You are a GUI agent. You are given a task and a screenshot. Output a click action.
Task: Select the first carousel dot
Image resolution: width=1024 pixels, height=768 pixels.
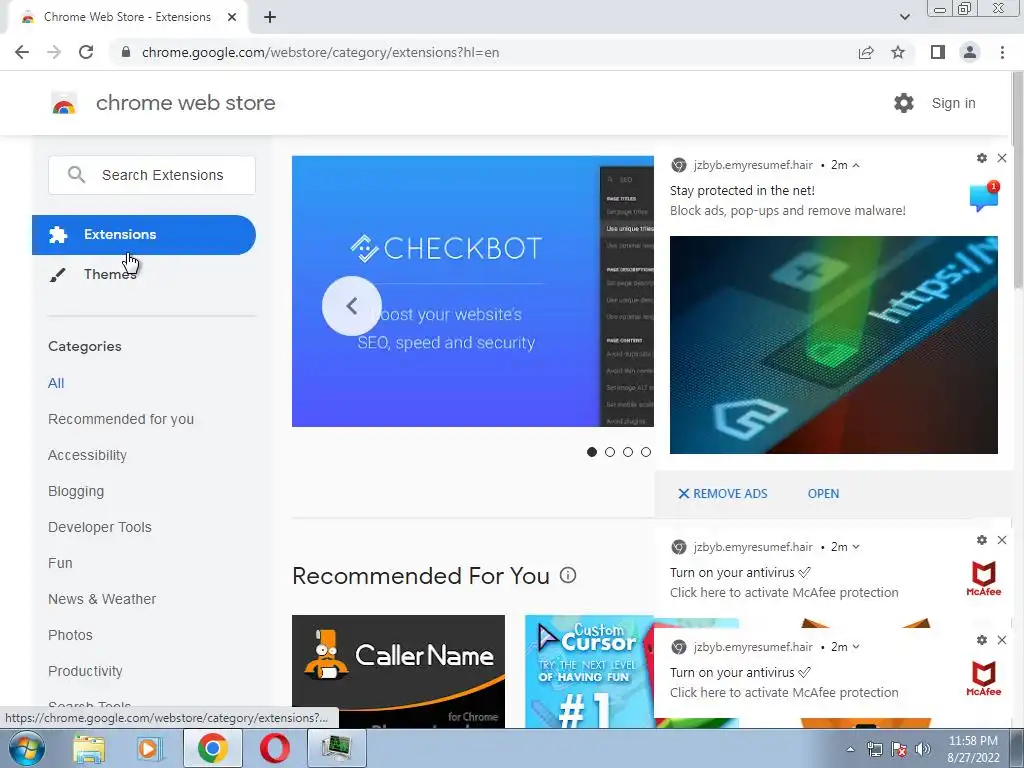click(592, 452)
